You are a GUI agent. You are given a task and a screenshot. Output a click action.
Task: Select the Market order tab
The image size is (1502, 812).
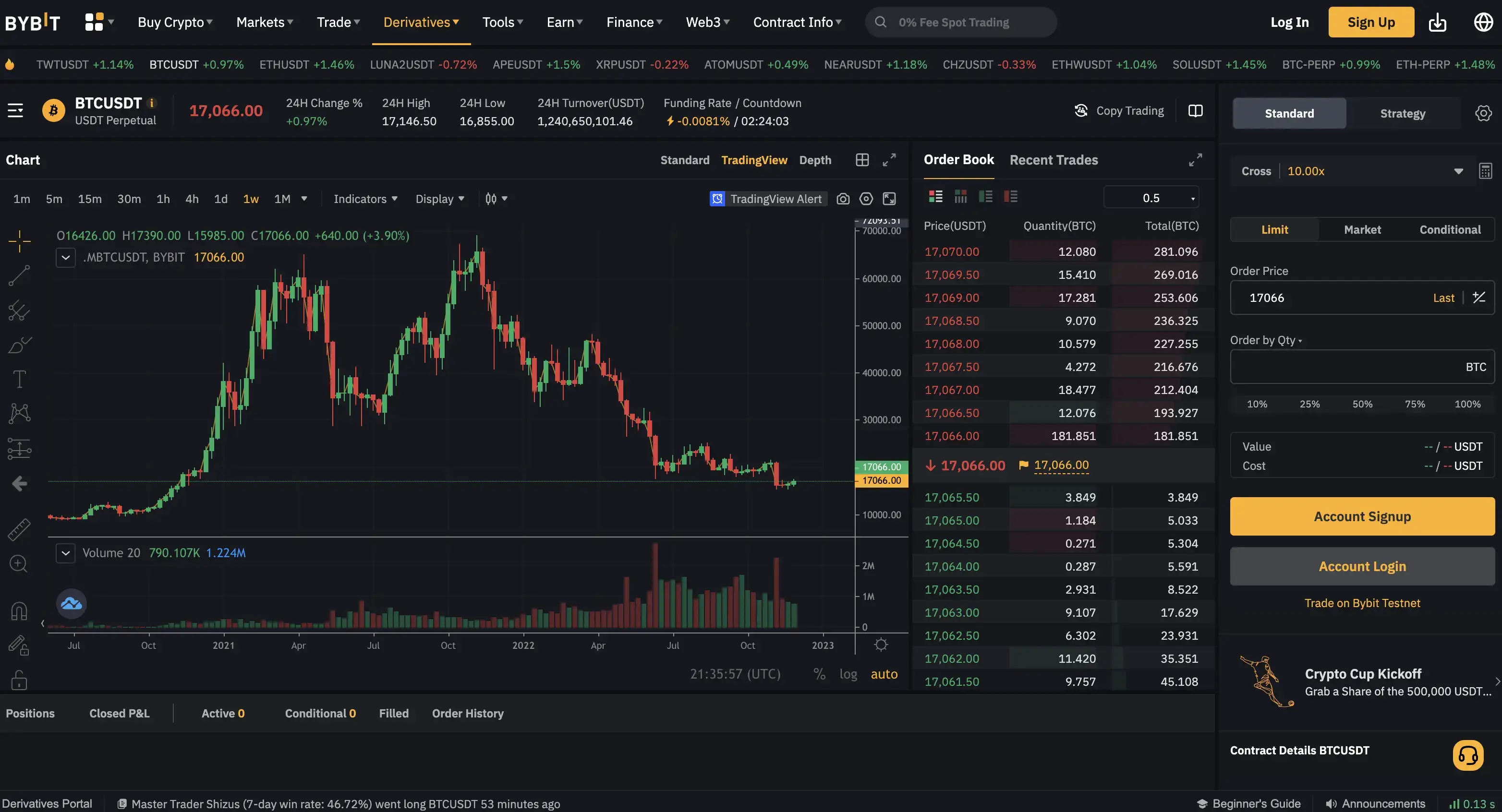coord(1362,230)
